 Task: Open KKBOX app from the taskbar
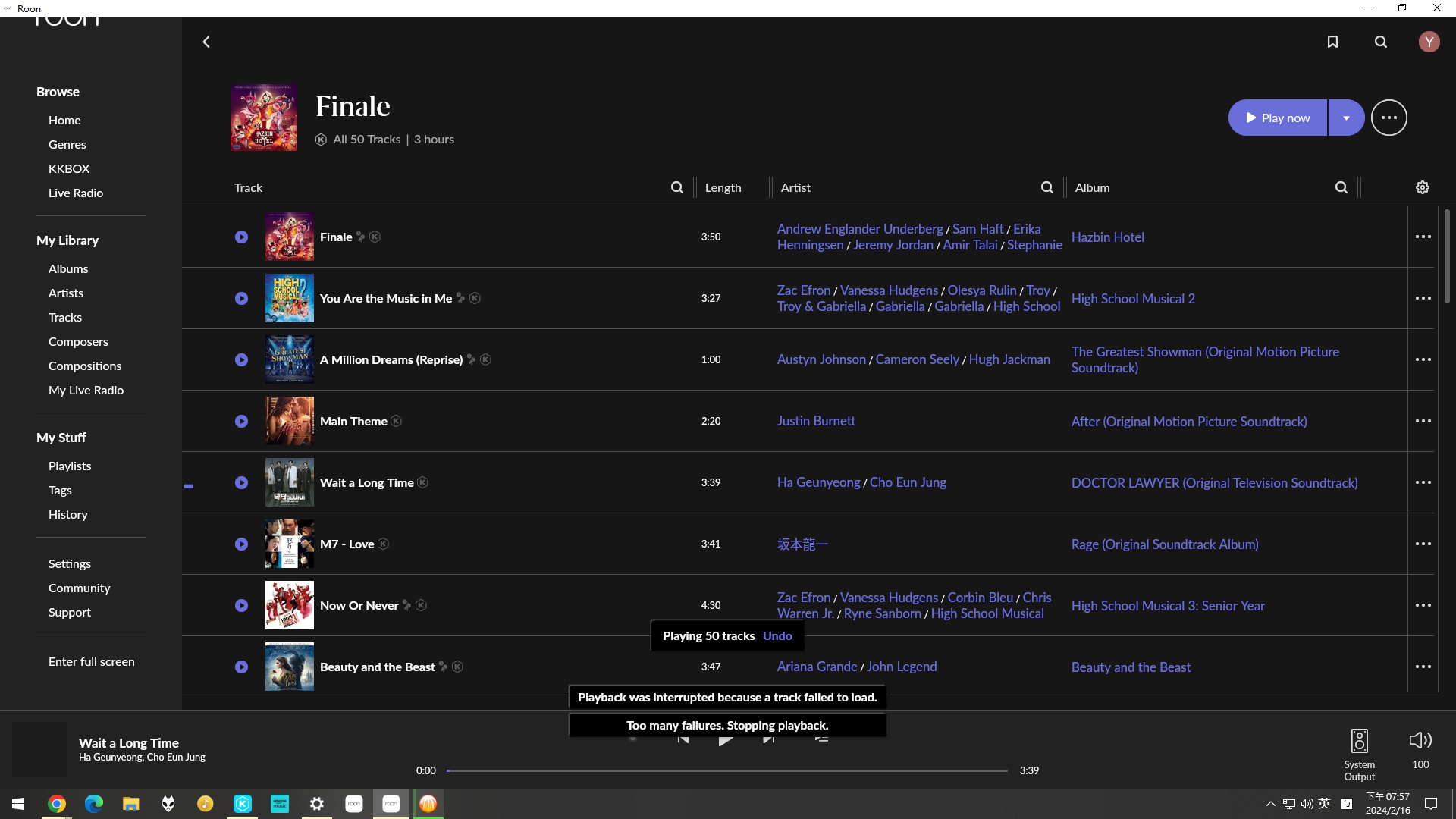tap(242, 804)
